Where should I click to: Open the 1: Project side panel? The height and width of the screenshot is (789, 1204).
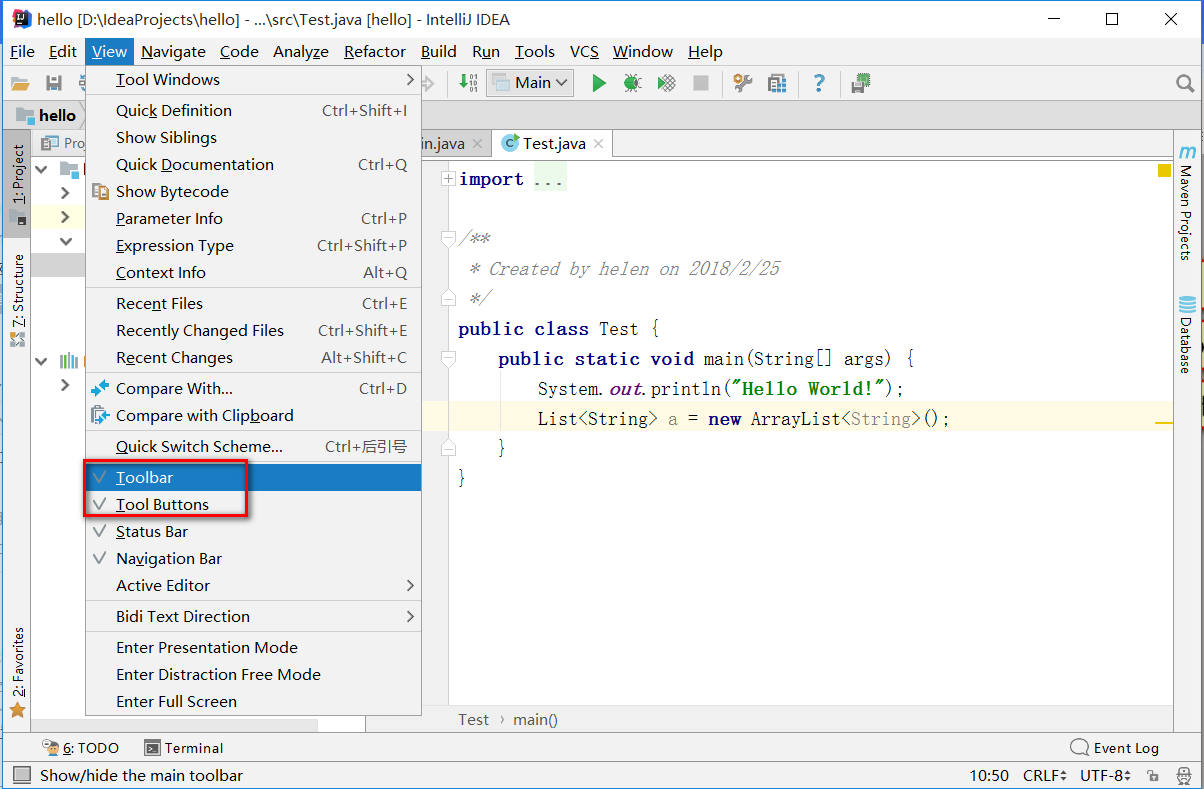click(17, 184)
